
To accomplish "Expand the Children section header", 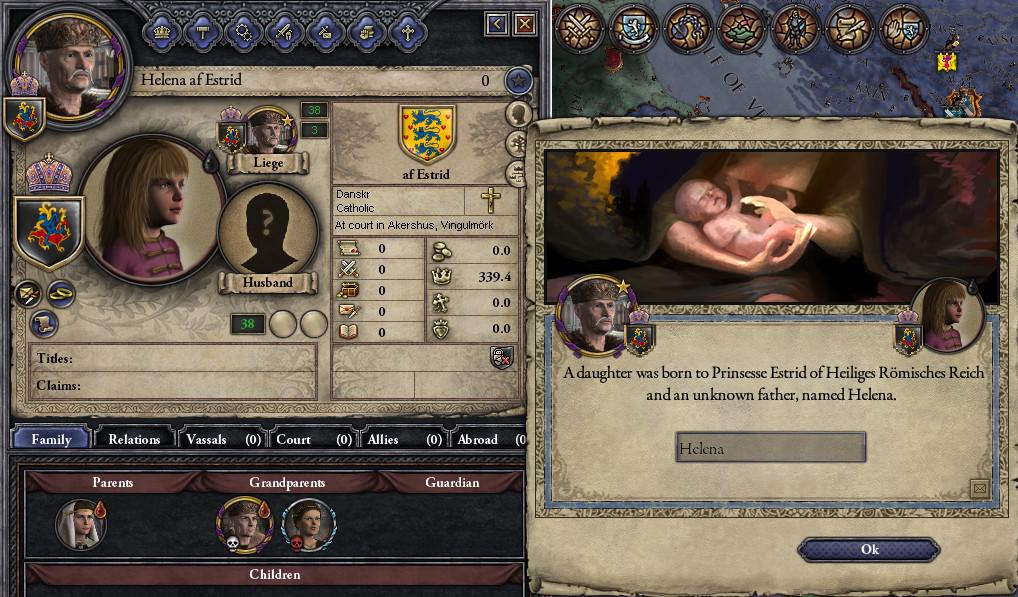I will click(x=274, y=574).
